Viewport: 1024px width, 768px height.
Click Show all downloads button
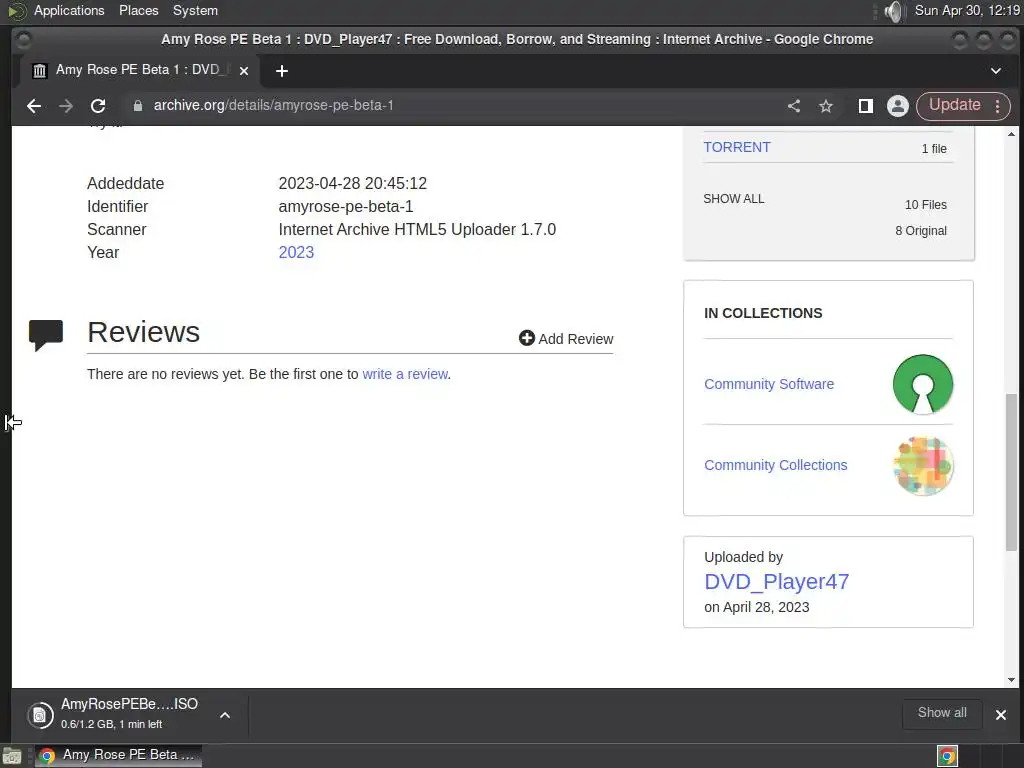click(x=942, y=713)
